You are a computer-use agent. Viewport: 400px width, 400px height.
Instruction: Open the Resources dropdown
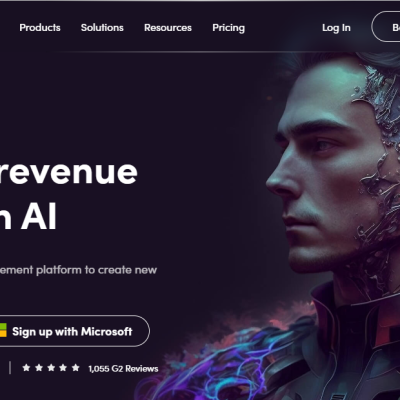point(168,28)
